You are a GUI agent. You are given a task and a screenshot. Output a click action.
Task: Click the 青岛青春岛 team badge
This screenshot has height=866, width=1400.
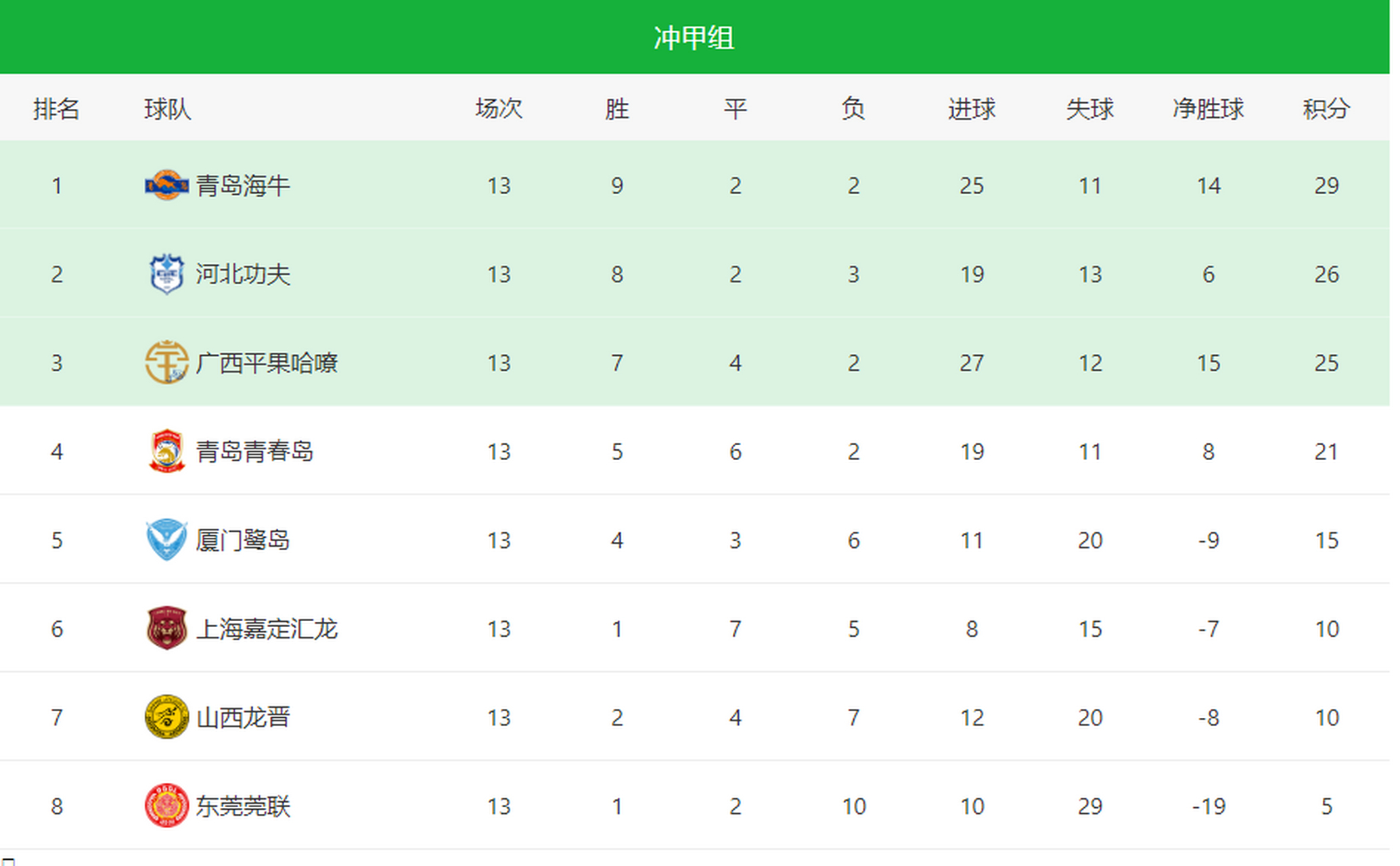(166, 451)
